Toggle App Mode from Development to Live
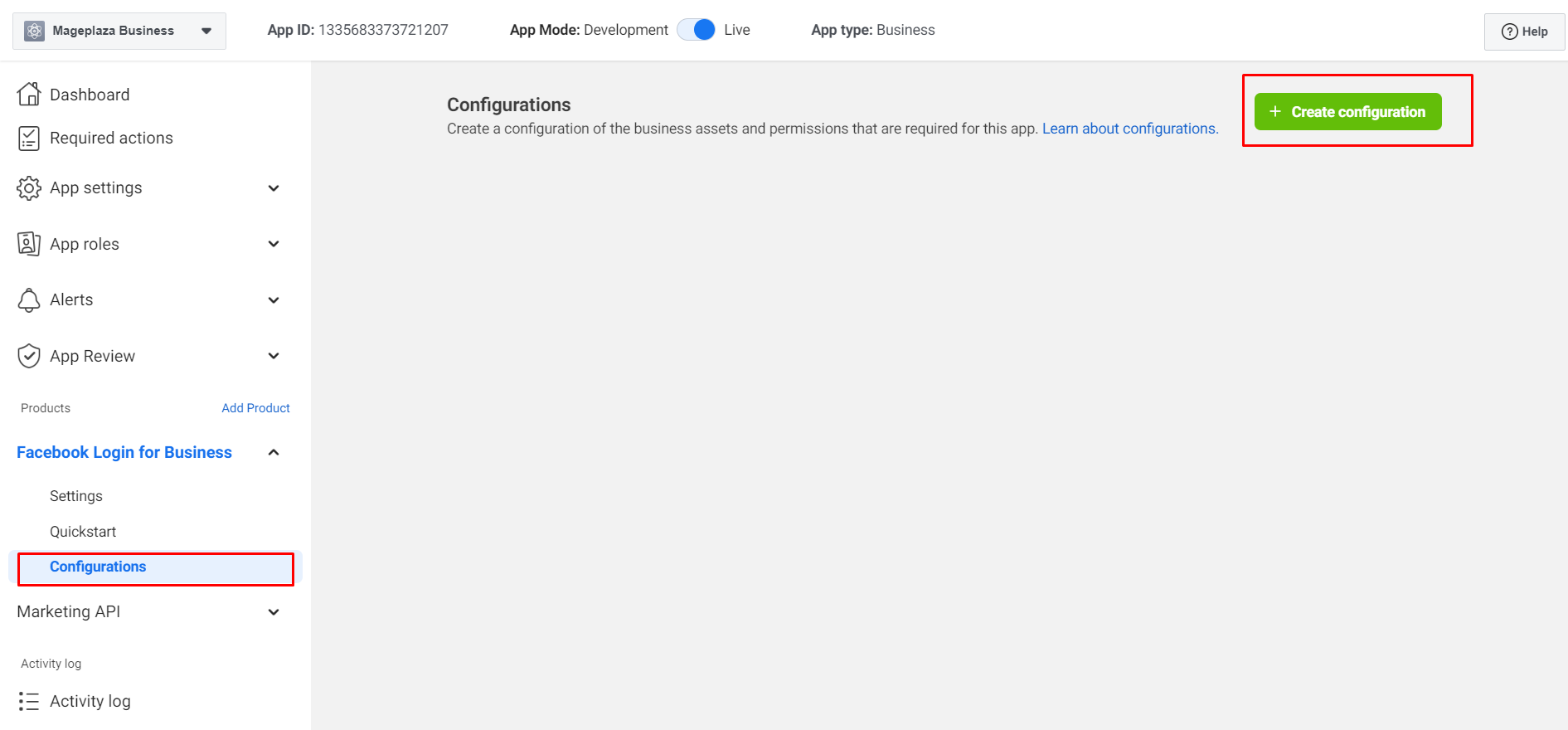The image size is (1568, 730). pyautogui.click(x=697, y=30)
